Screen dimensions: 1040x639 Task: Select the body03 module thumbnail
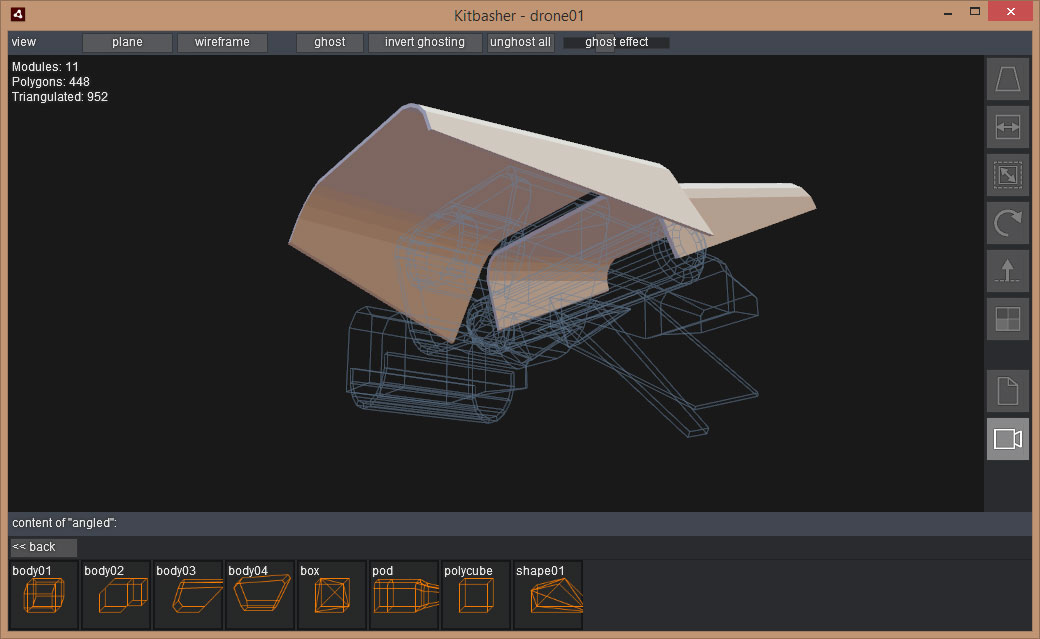[x=188, y=595]
